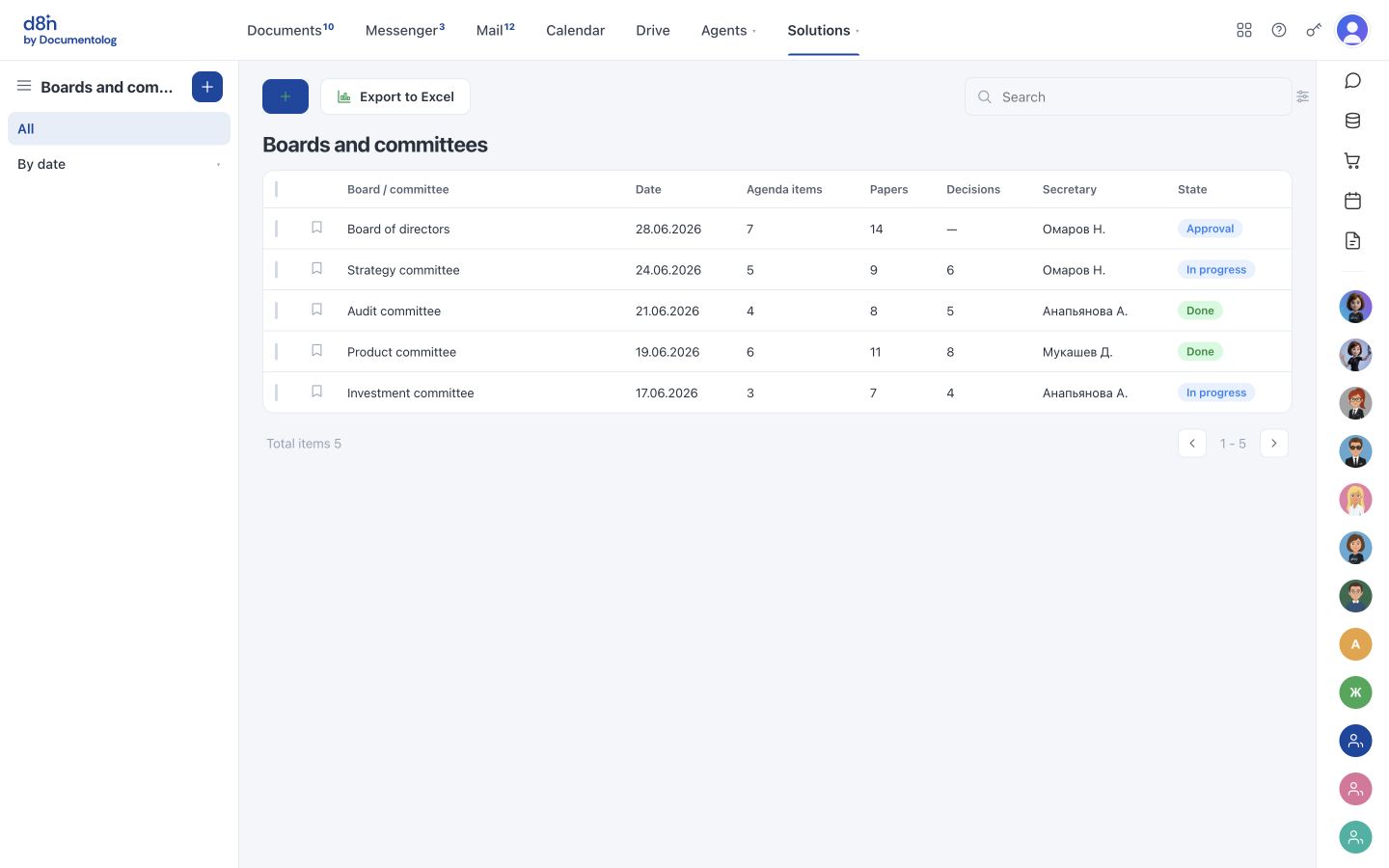Bookmark the Strategy committee row
The image size is (1389, 868).
click(x=316, y=269)
